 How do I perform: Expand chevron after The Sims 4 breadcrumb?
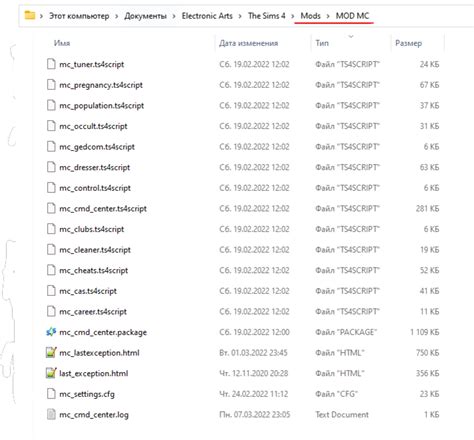(293, 16)
